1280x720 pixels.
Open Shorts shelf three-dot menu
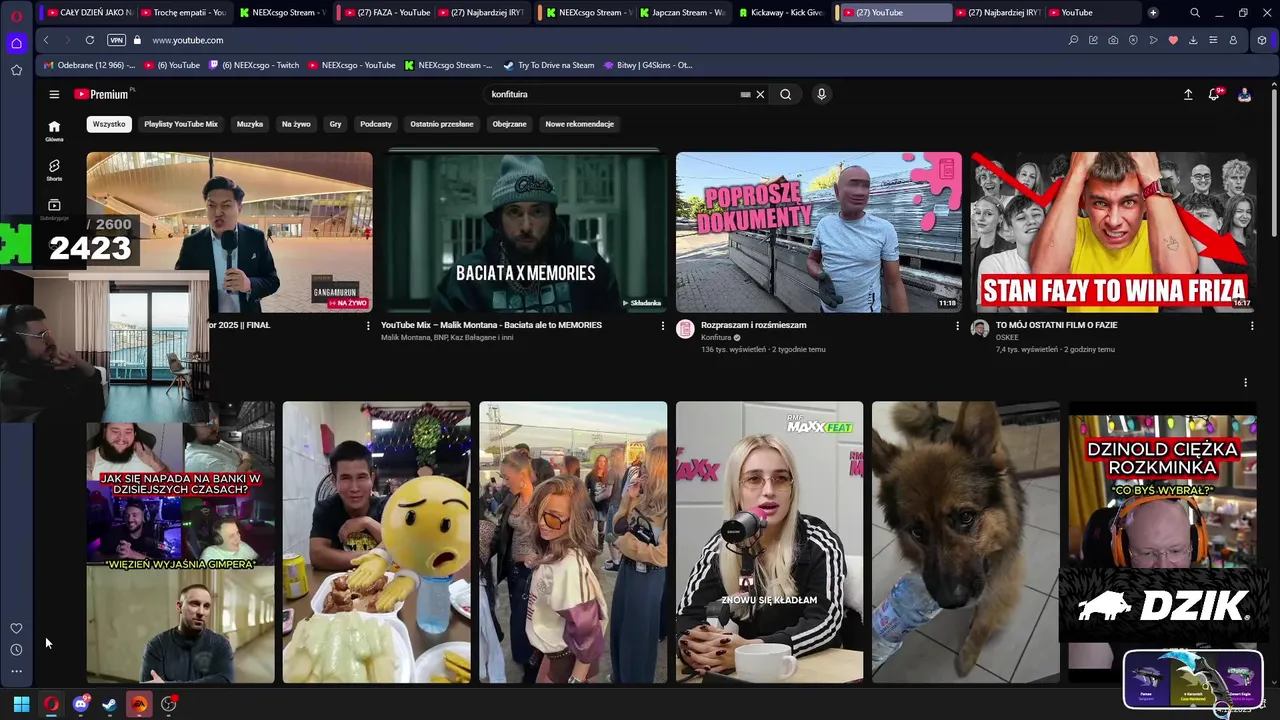[x=1245, y=382]
